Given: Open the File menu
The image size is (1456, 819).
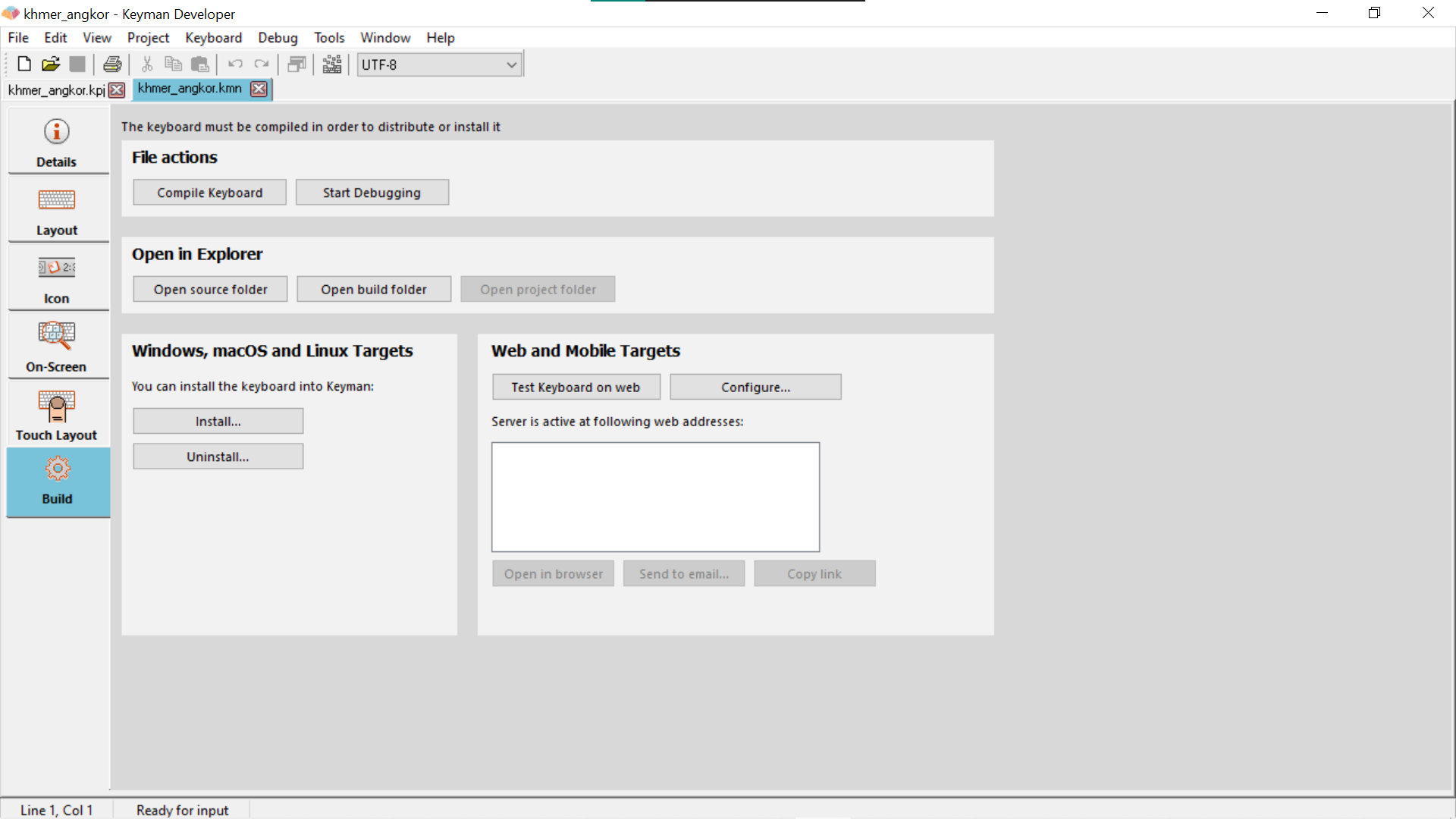Looking at the screenshot, I should 18,38.
